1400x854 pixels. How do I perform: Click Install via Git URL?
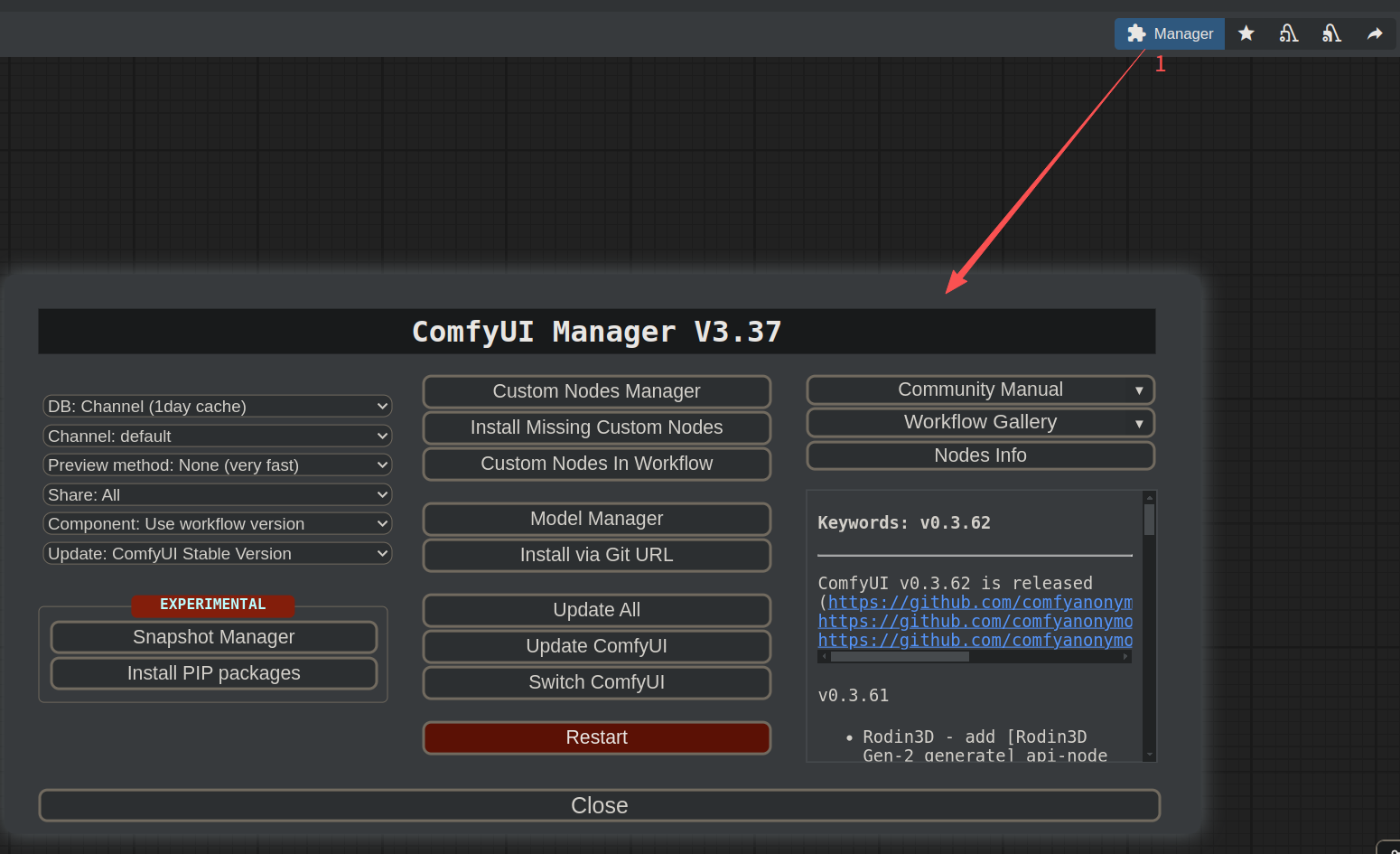pyautogui.click(x=597, y=555)
